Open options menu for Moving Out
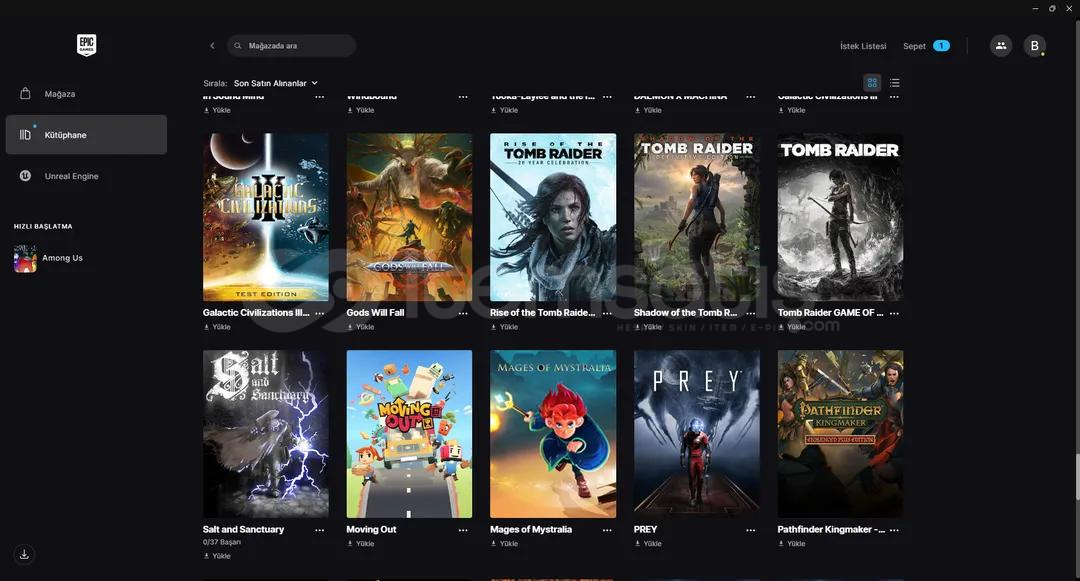Screen dimensions: 1080x581 pyautogui.click(x=463, y=530)
